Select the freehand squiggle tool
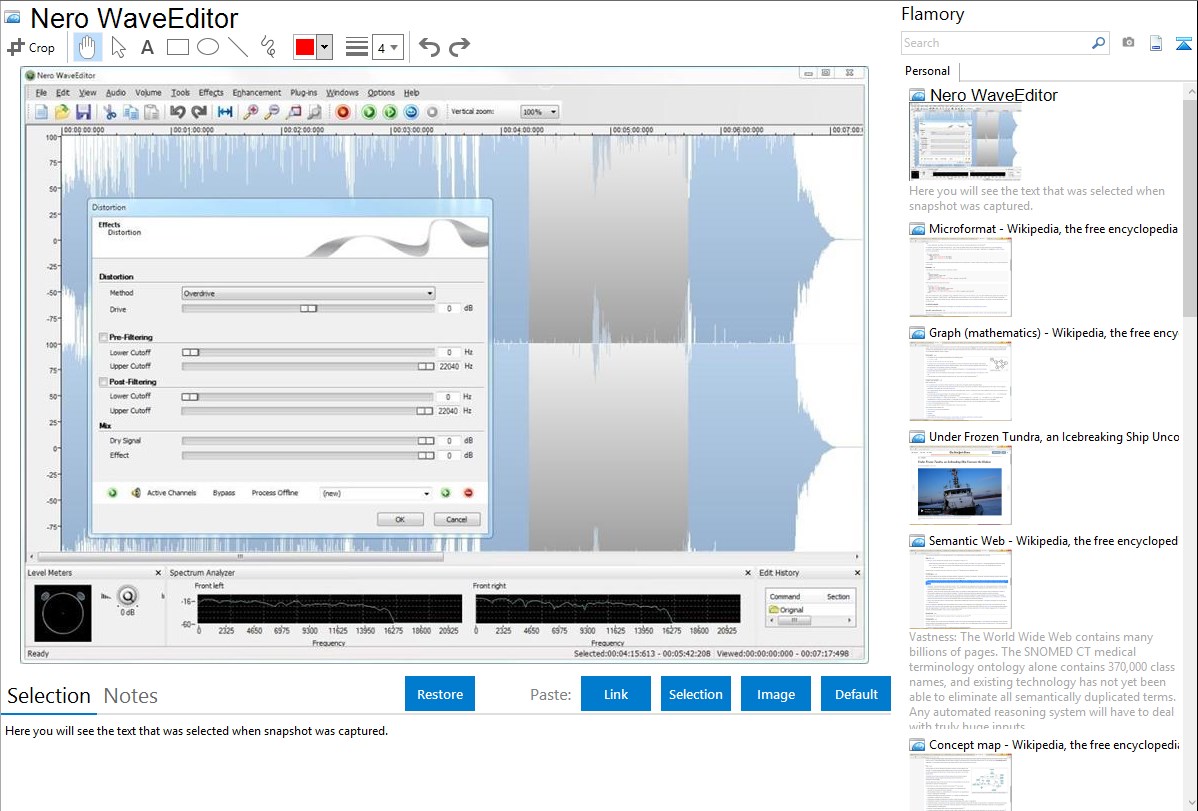The height and width of the screenshot is (811, 1198). click(x=268, y=47)
